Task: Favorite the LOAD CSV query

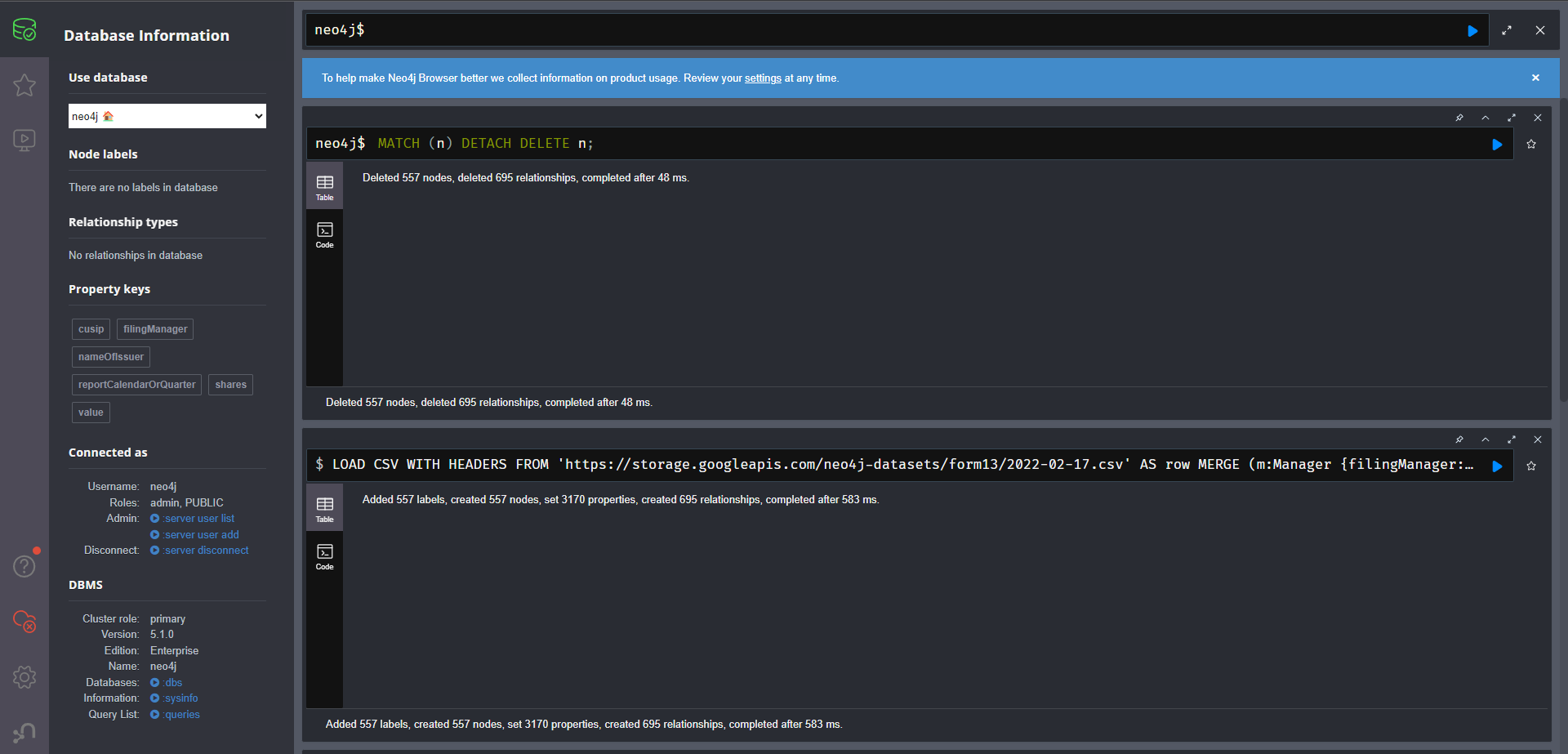Action: coord(1531,466)
